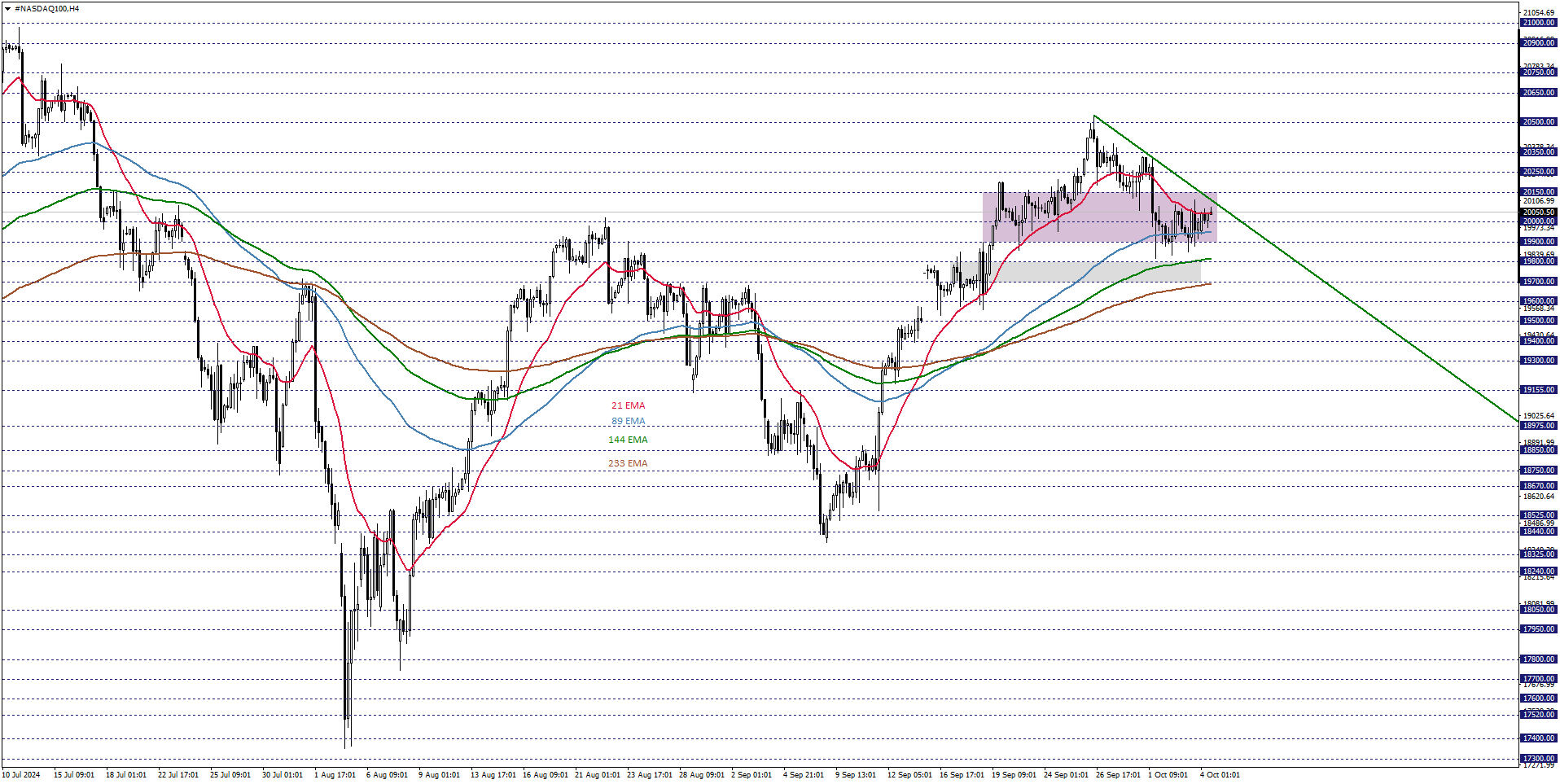Click the 21000.00 price level label

pos(1539,23)
